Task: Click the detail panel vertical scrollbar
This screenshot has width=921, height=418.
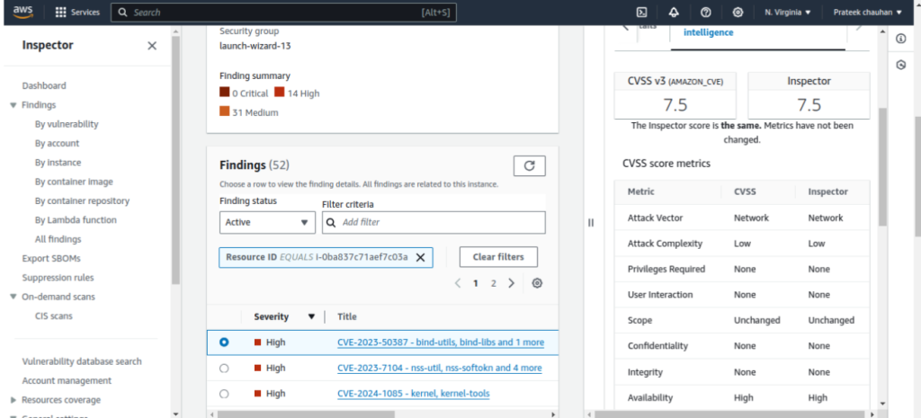Action: coord(882,167)
